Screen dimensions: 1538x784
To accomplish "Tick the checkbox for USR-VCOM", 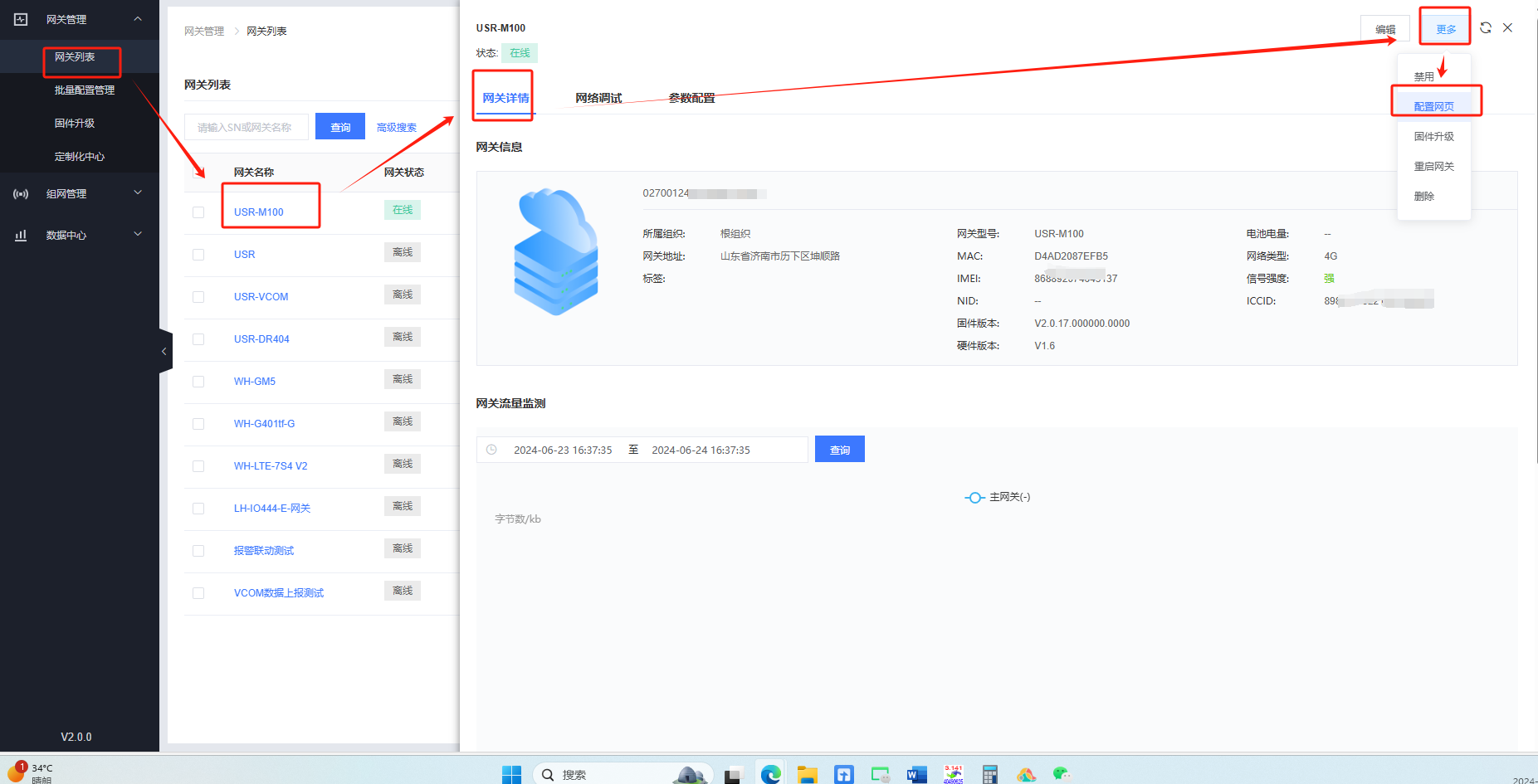I will click(198, 297).
